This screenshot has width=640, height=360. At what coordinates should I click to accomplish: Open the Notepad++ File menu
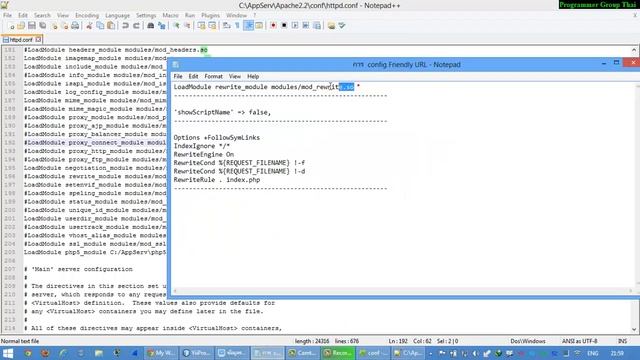tap(7, 16)
